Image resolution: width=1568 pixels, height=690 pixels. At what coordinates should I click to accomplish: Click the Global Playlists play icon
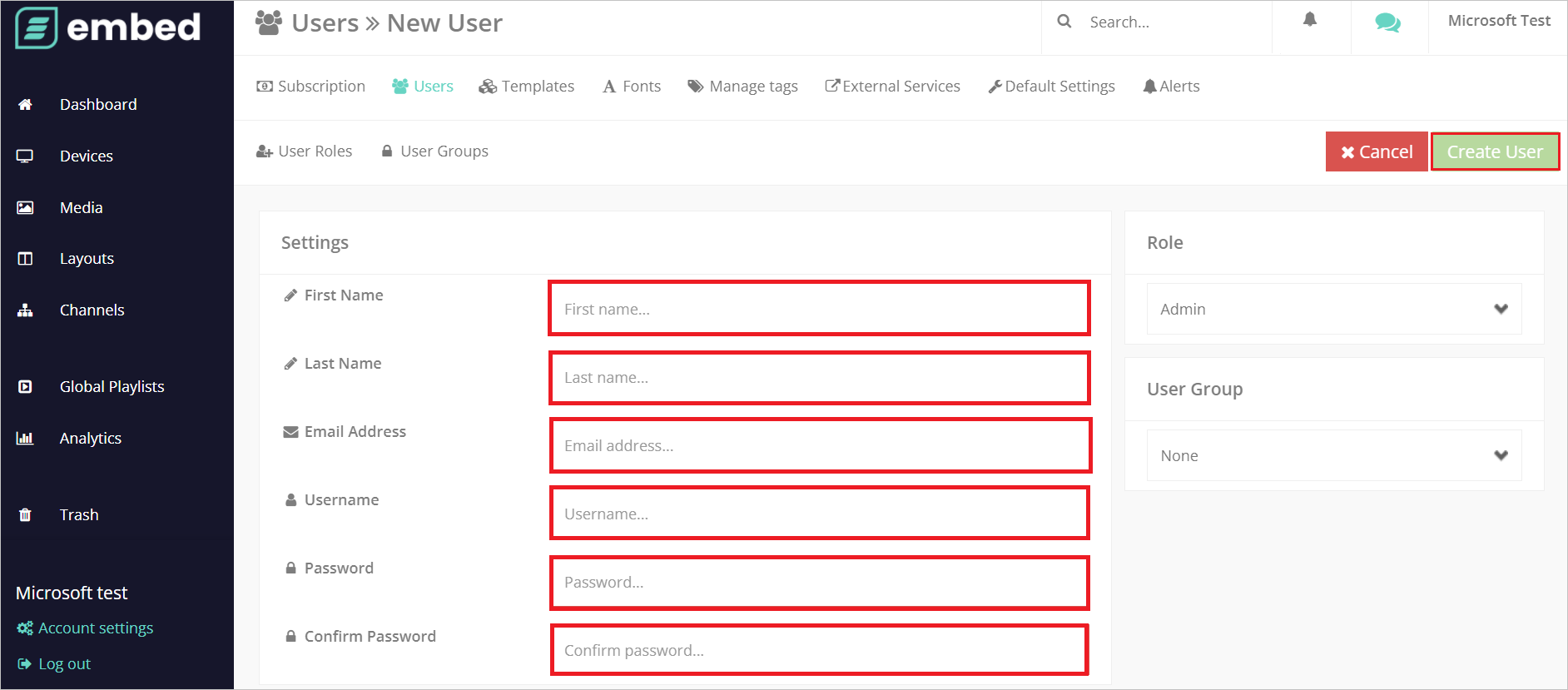(25, 387)
